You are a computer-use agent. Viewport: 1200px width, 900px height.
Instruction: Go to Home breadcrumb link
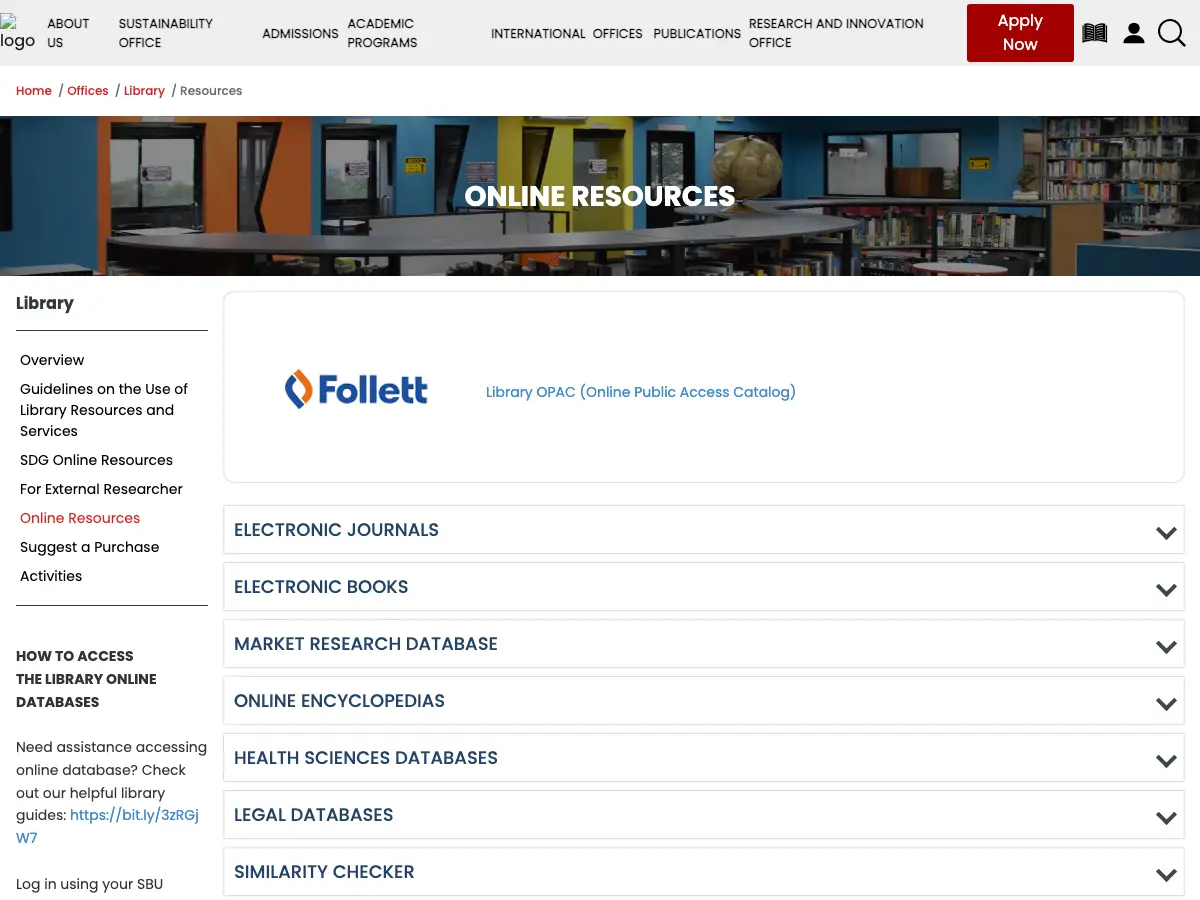(34, 91)
